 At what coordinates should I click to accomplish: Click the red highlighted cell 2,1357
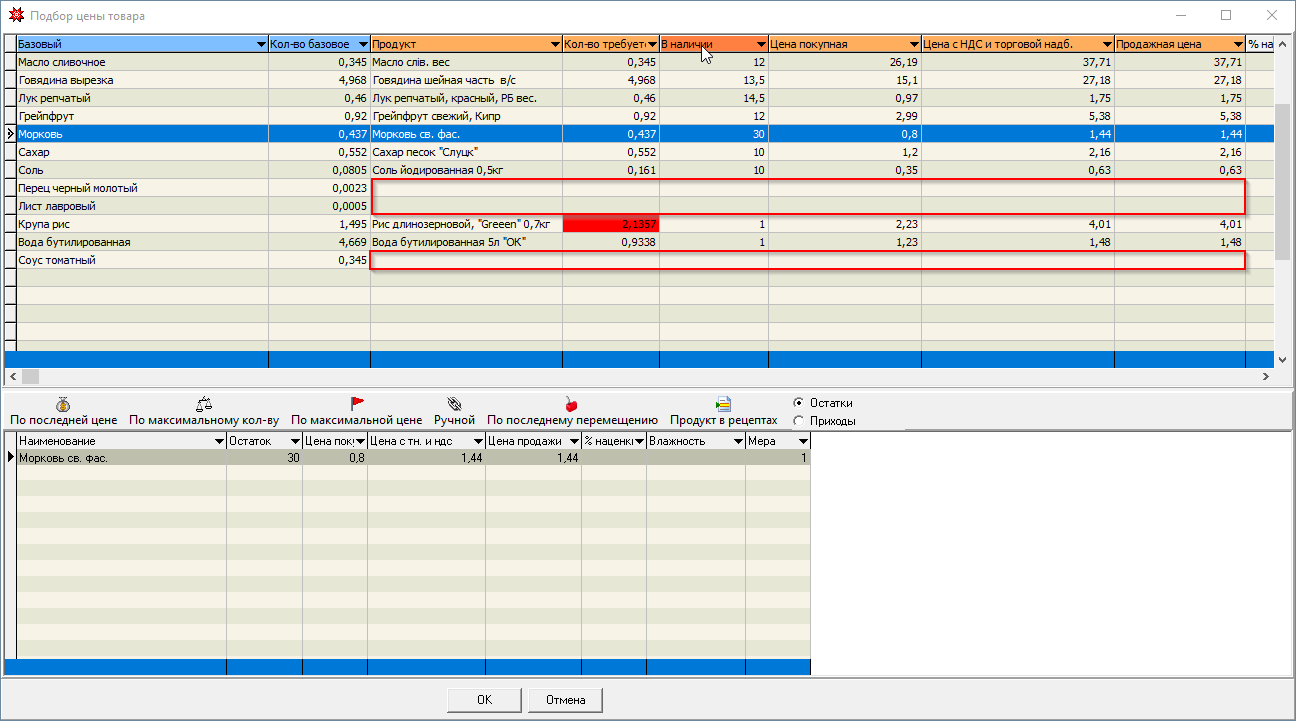pyautogui.click(x=610, y=225)
